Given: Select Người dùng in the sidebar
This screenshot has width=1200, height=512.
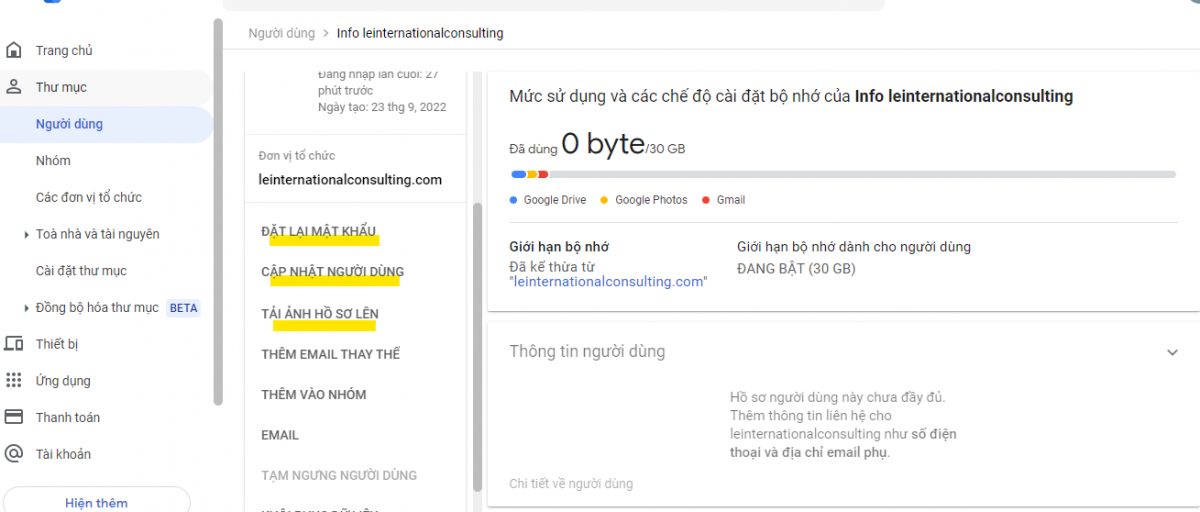Looking at the screenshot, I should (69, 124).
